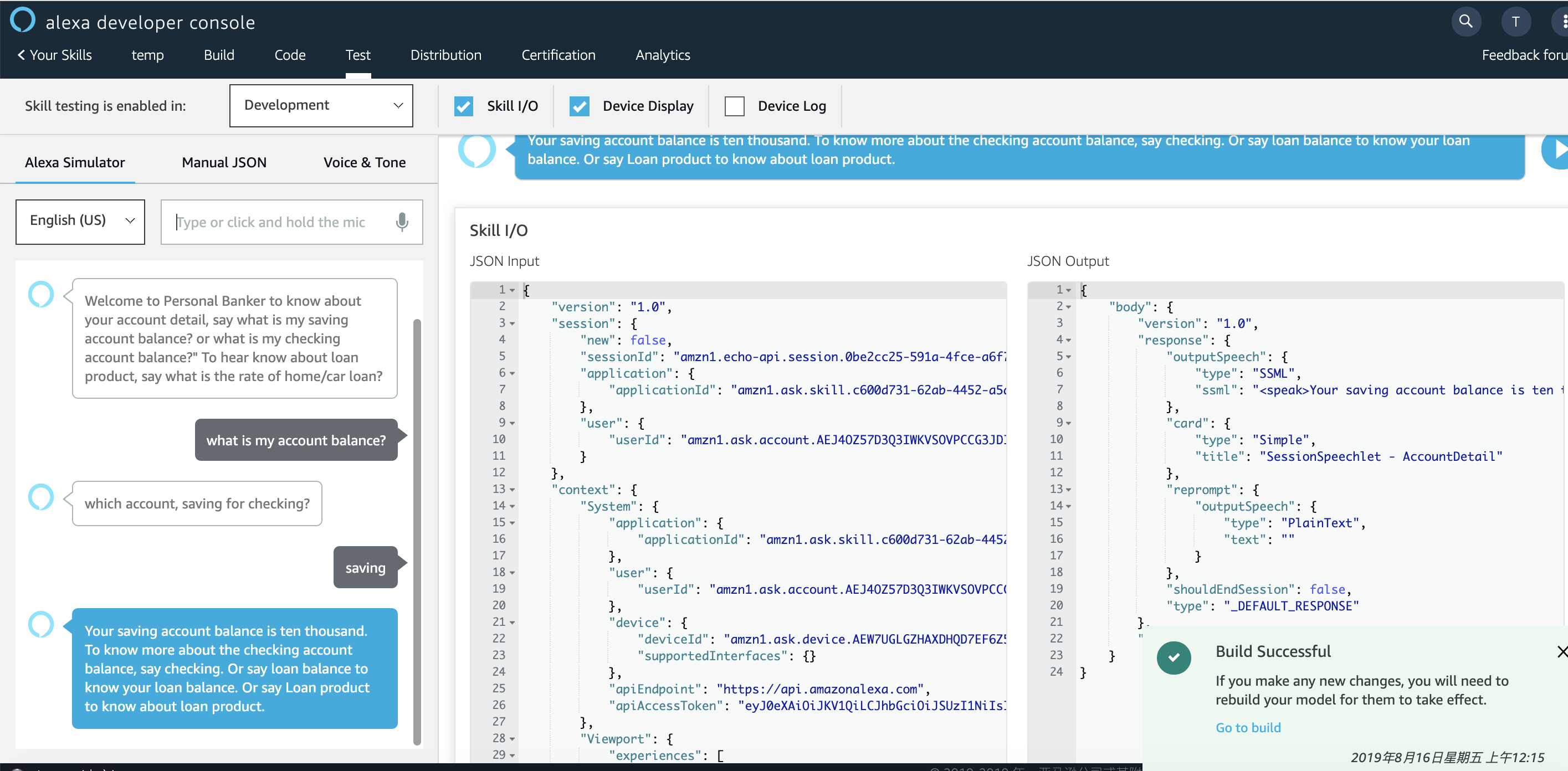The height and width of the screenshot is (771, 1568).
Task: Open the Feedback forum link
Action: [x=1525, y=55]
